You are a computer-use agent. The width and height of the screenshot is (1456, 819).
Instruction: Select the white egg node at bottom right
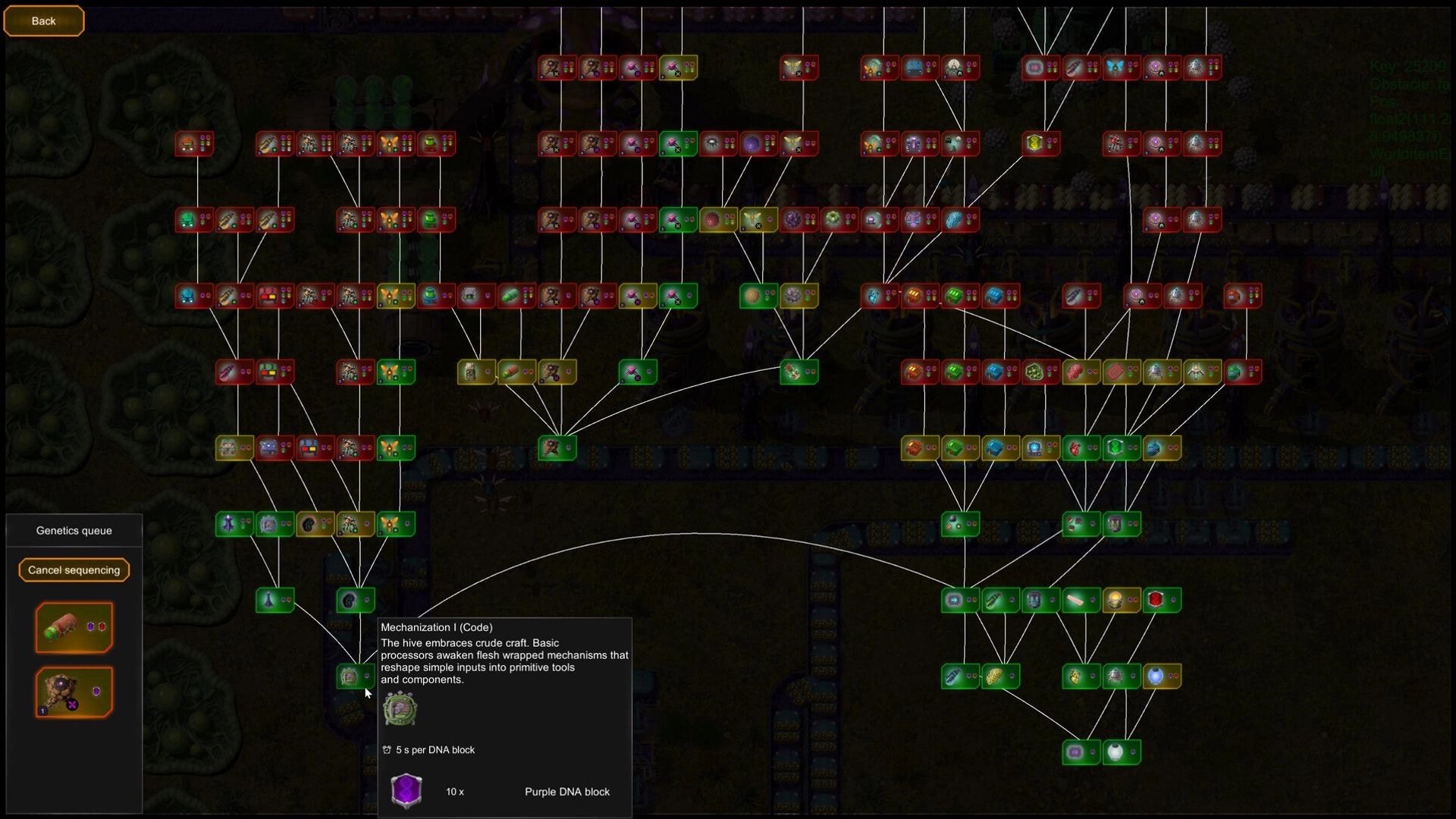point(1116,752)
